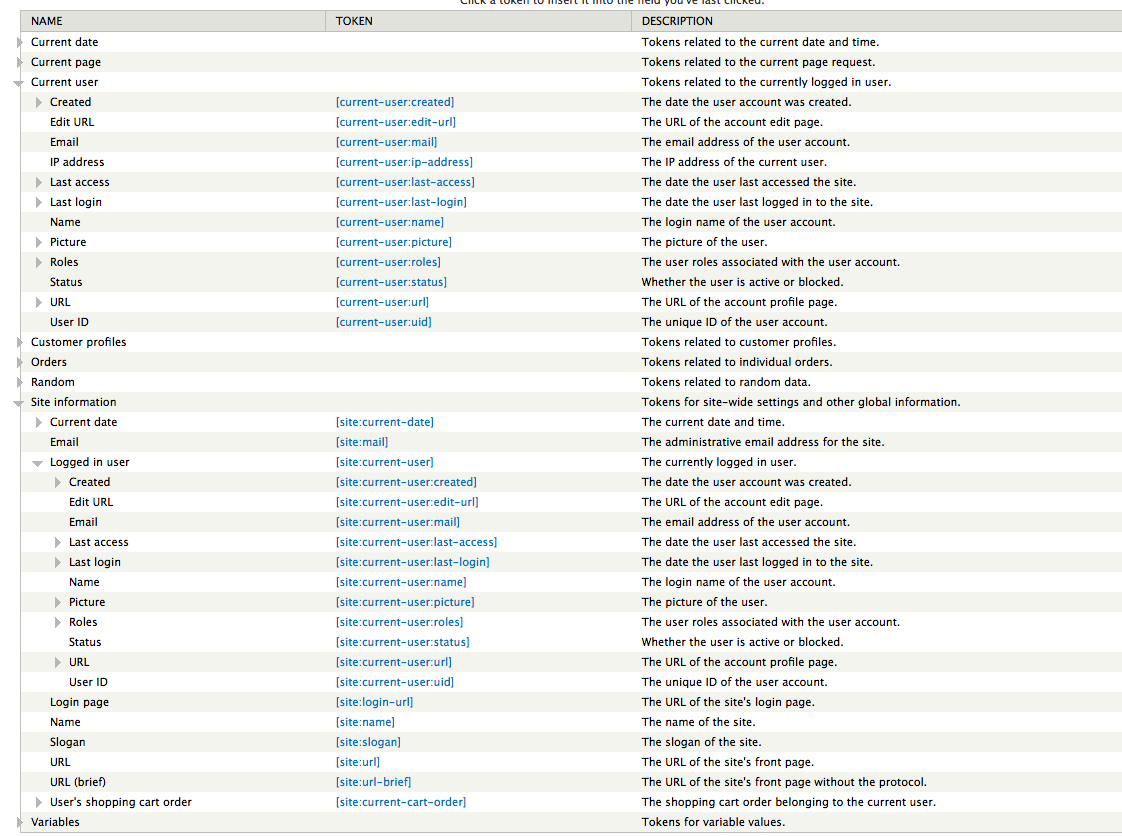
Task: Expand URL row under Logged in user
Action: 58,663
